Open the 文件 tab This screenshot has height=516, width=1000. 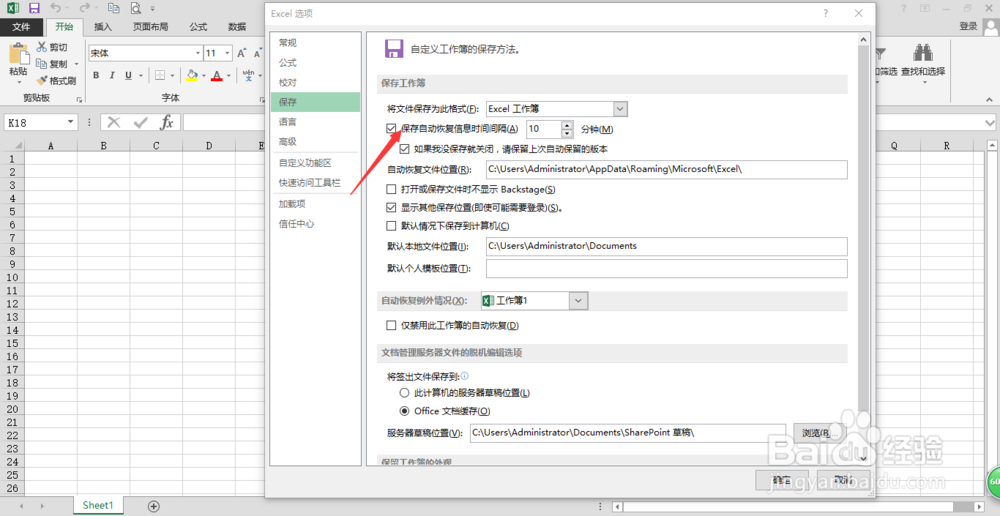point(22,27)
